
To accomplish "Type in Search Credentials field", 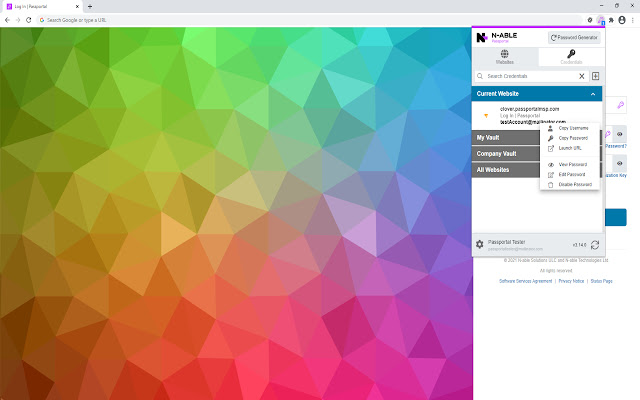I will (x=528, y=76).
